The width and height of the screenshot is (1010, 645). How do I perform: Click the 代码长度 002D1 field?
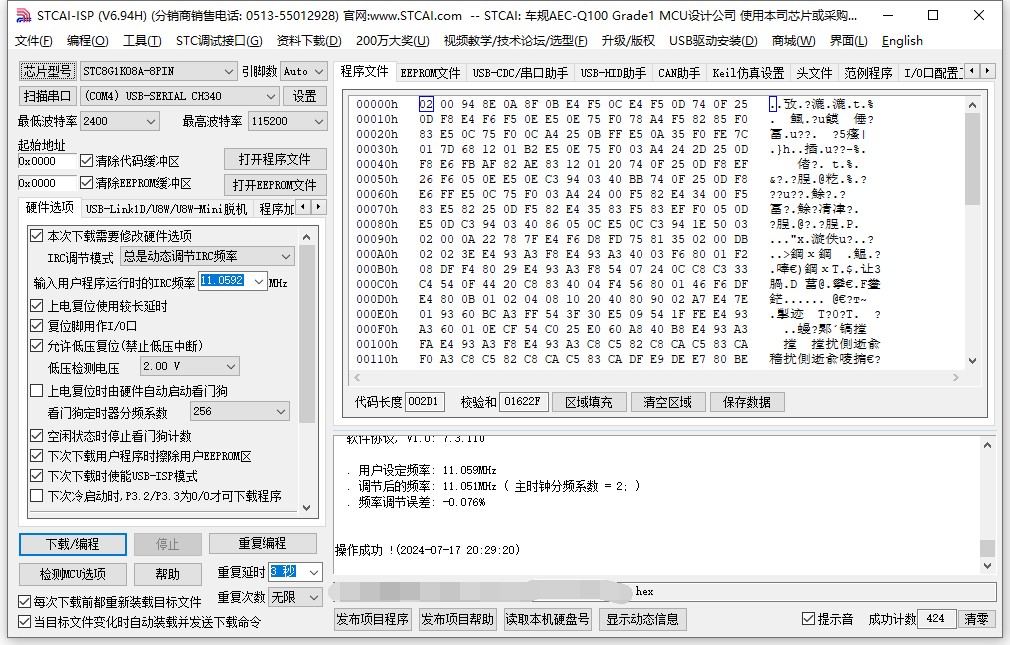(x=424, y=401)
